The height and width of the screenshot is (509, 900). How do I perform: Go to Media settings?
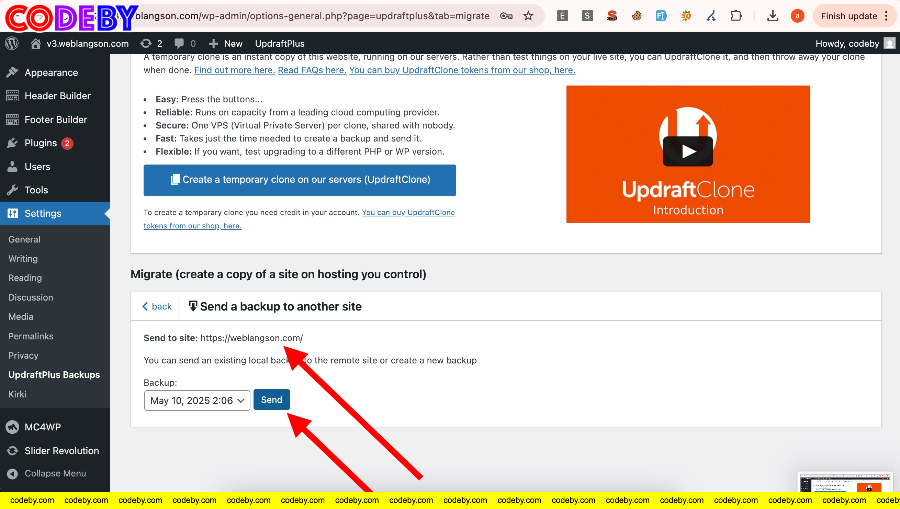(x=21, y=317)
